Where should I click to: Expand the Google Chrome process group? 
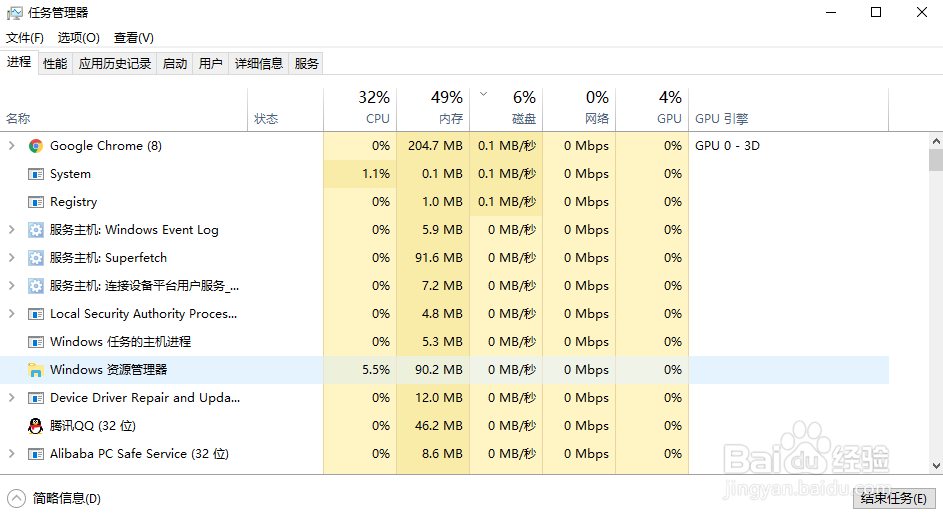(11, 146)
